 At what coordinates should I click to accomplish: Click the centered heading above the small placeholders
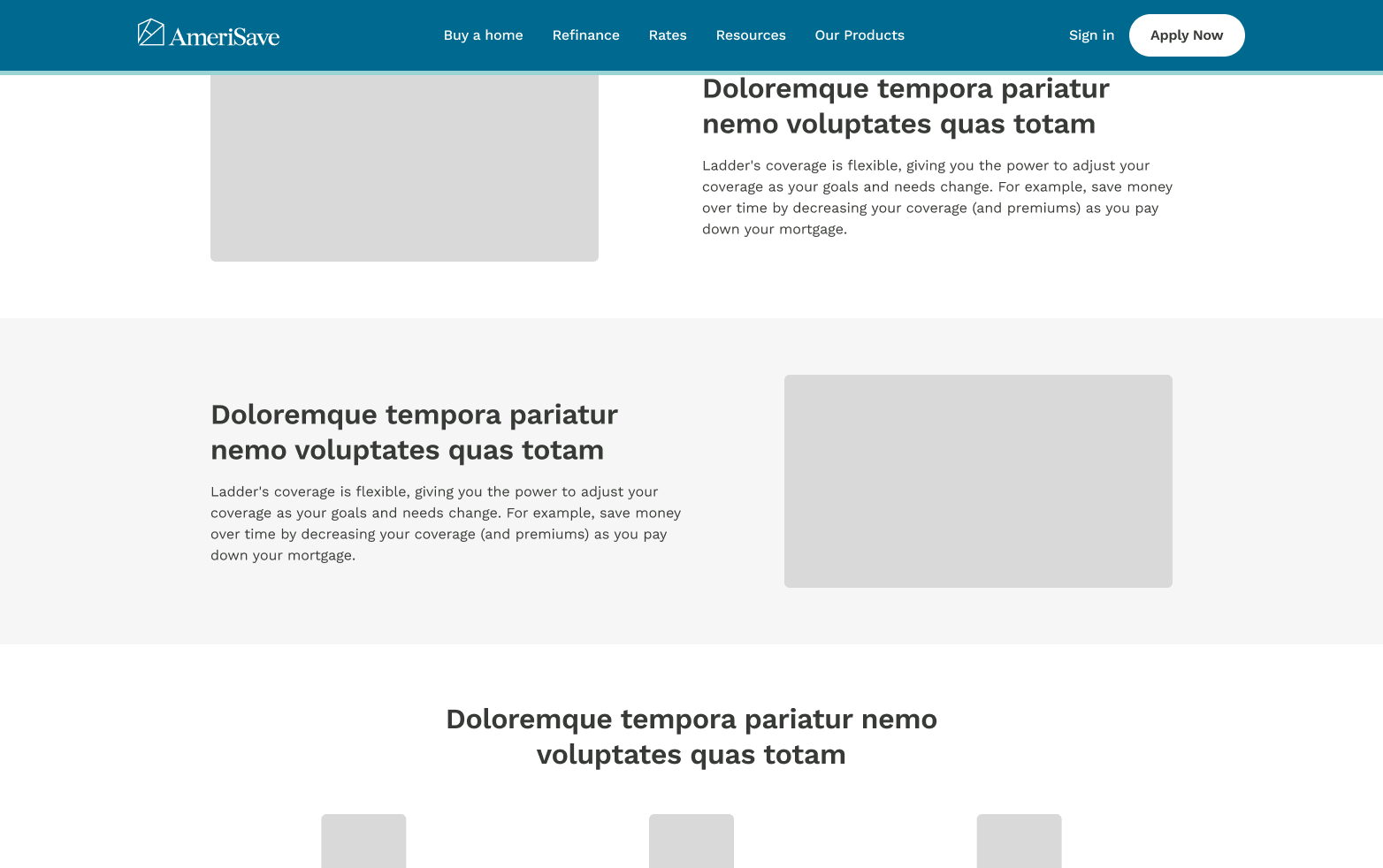(691, 736)
